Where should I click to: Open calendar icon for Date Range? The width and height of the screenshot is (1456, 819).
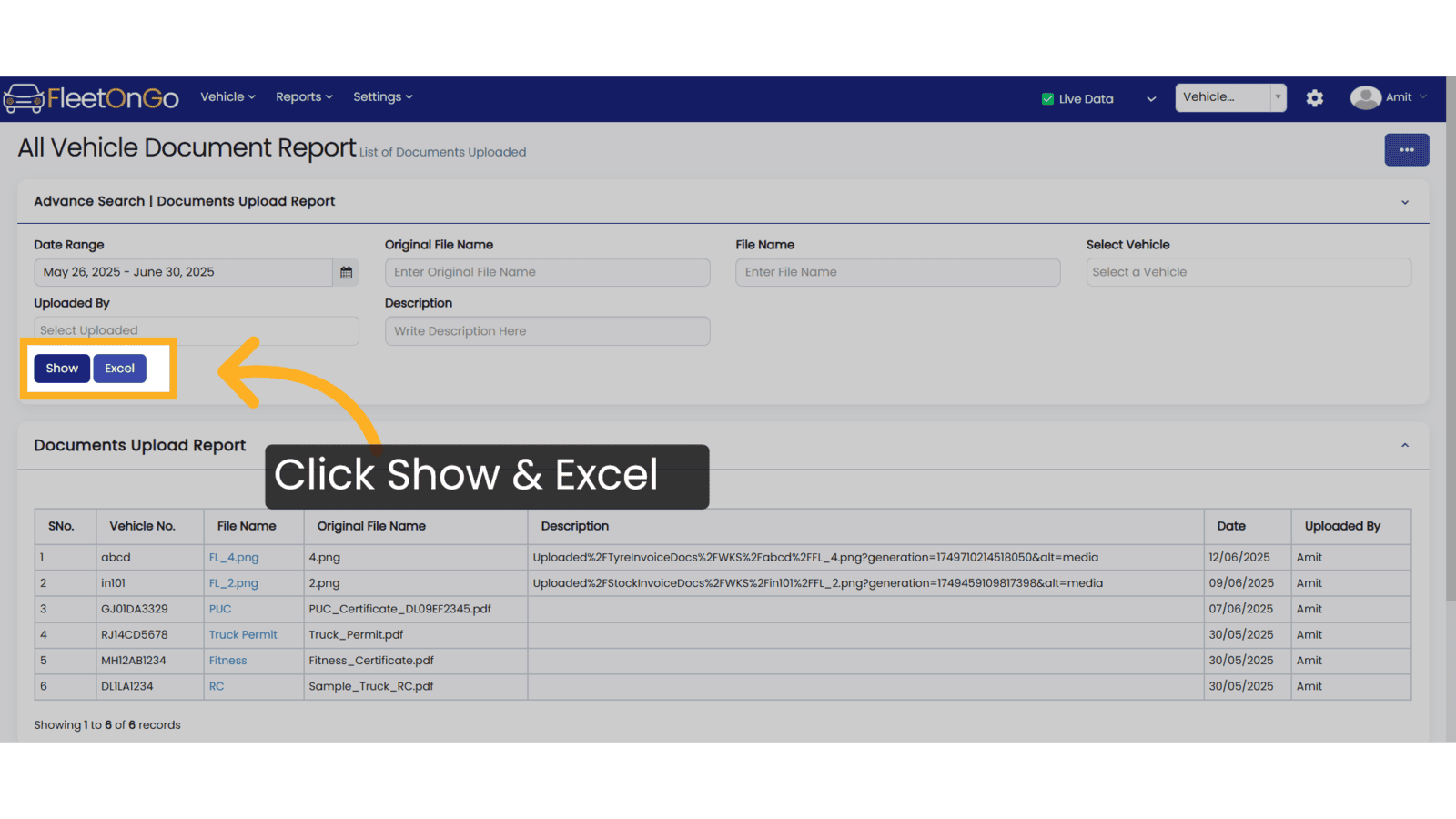(346, 272)
